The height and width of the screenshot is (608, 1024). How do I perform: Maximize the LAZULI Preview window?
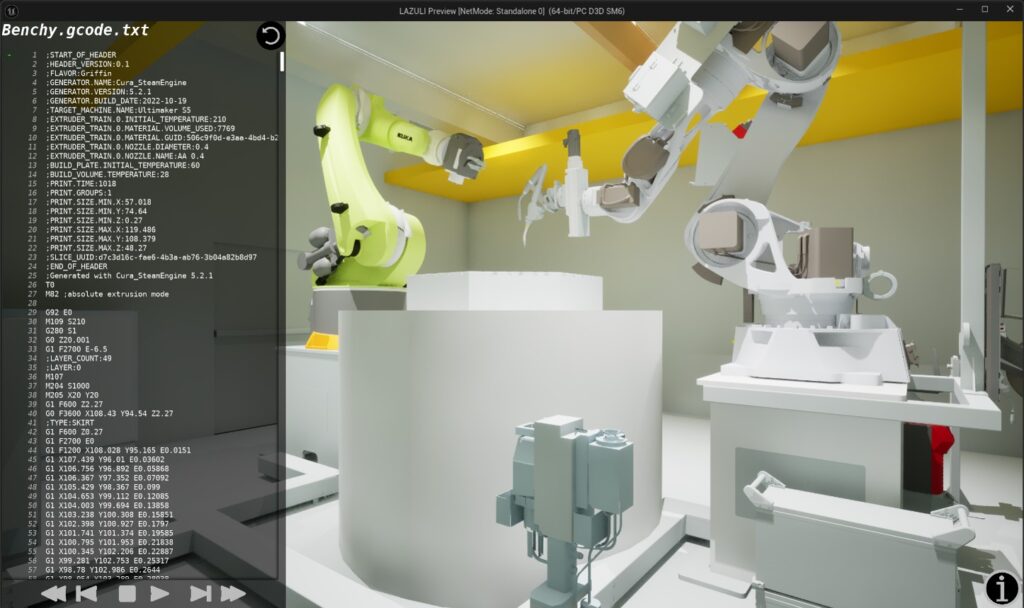(x=984, y=9)
